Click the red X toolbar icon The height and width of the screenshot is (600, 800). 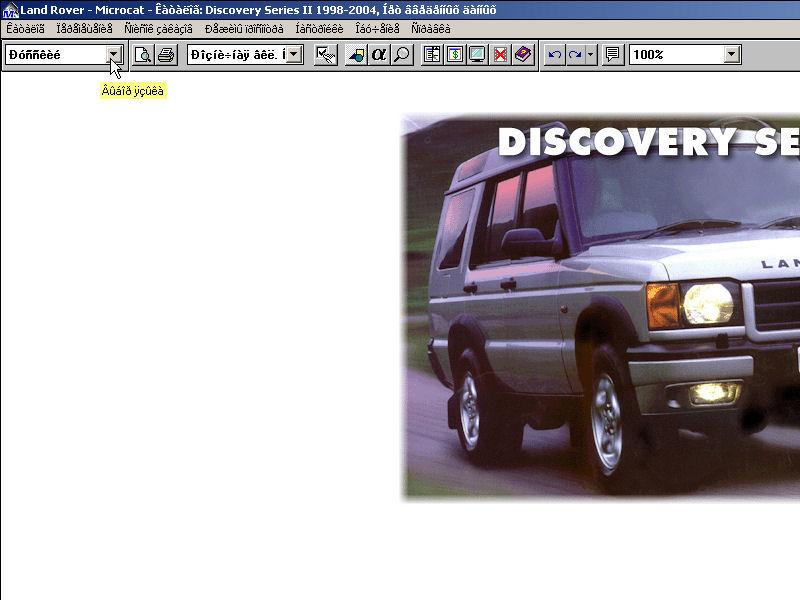pyautogui.click(x=501, y=55)
